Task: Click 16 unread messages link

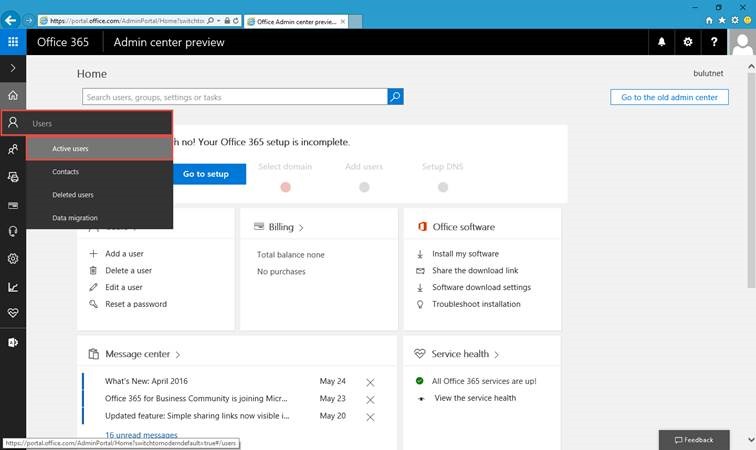Action: tap(141, 435)
